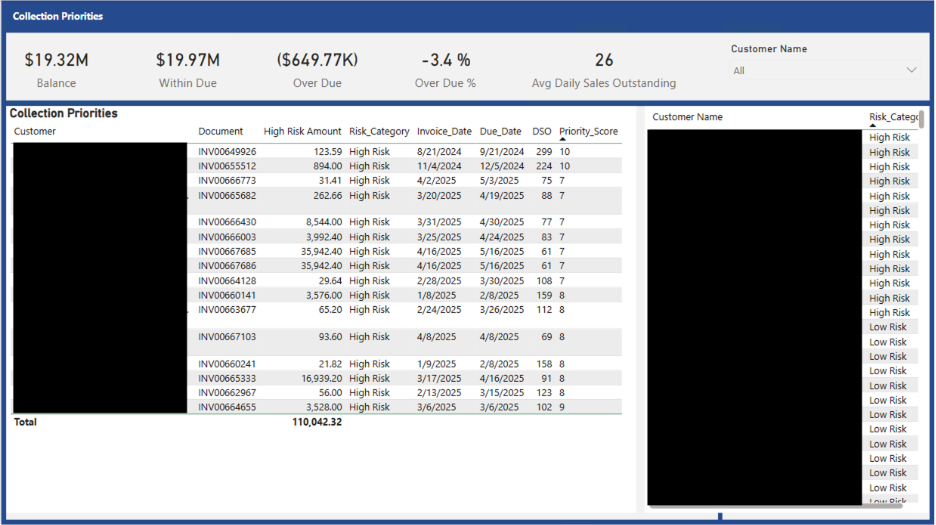This screenshot has height=525, width=936.
Task: Select invoice row INV00665333
Action: click(227, 379)
